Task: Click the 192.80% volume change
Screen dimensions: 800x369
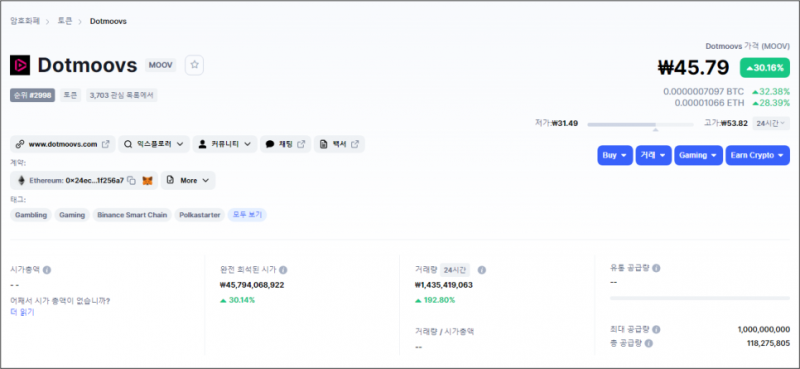Action: point(435,300)
